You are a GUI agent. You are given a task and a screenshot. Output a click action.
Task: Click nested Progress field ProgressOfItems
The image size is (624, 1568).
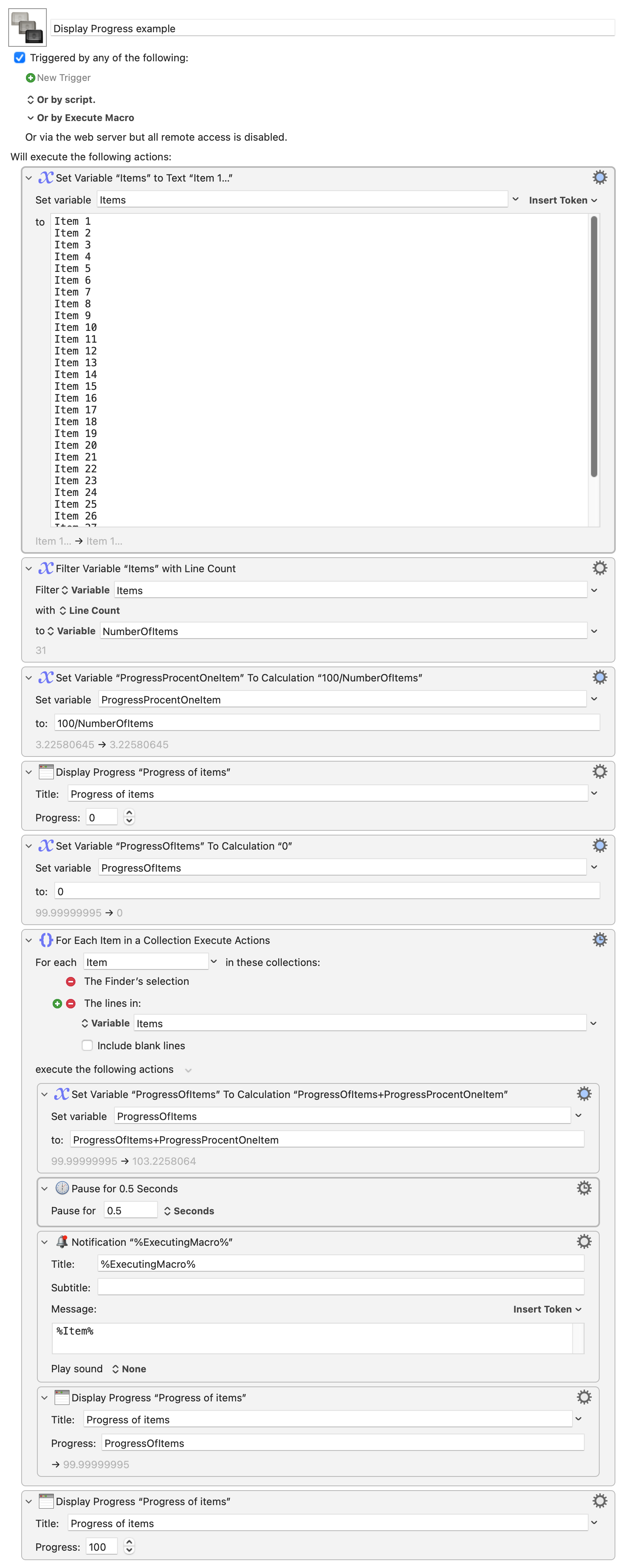343,1443
